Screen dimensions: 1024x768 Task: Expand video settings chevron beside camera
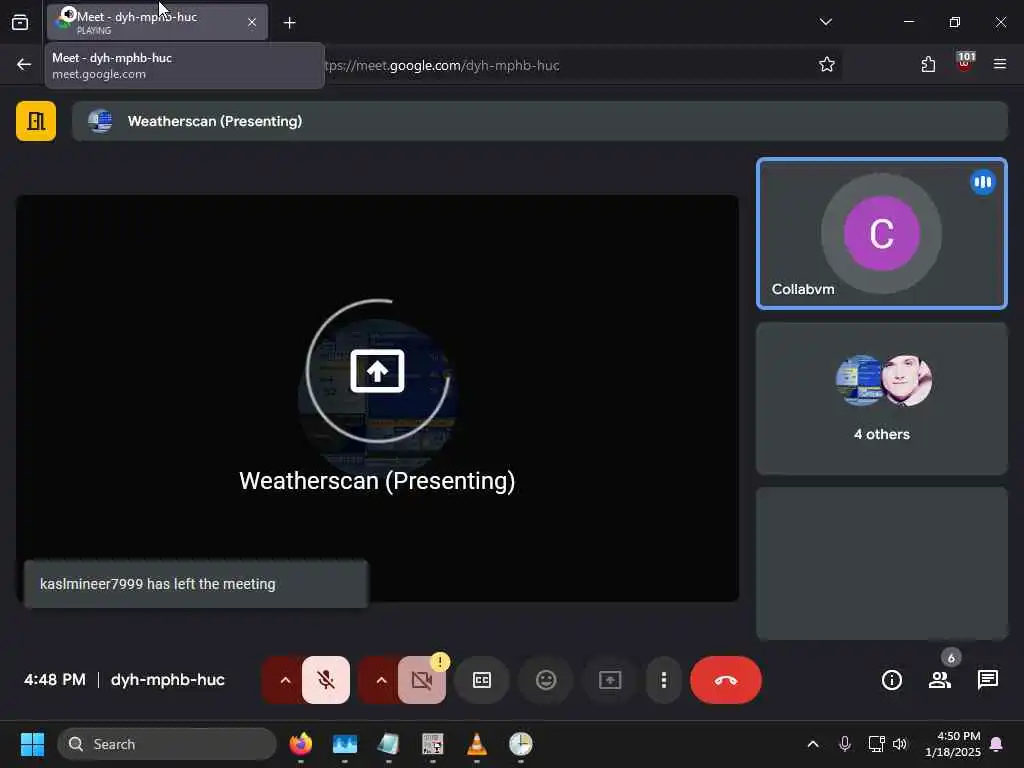pyautogui.click(x=381, y=680)
